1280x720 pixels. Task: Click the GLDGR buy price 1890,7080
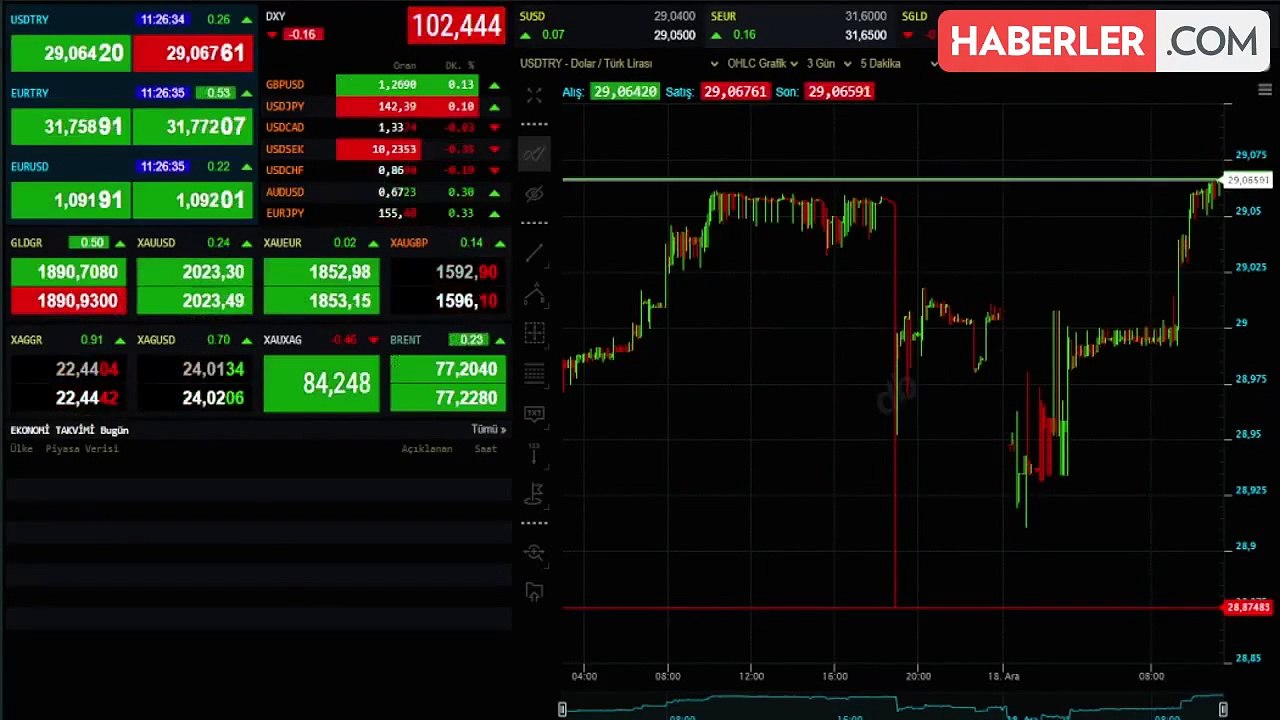click(69, 272)
